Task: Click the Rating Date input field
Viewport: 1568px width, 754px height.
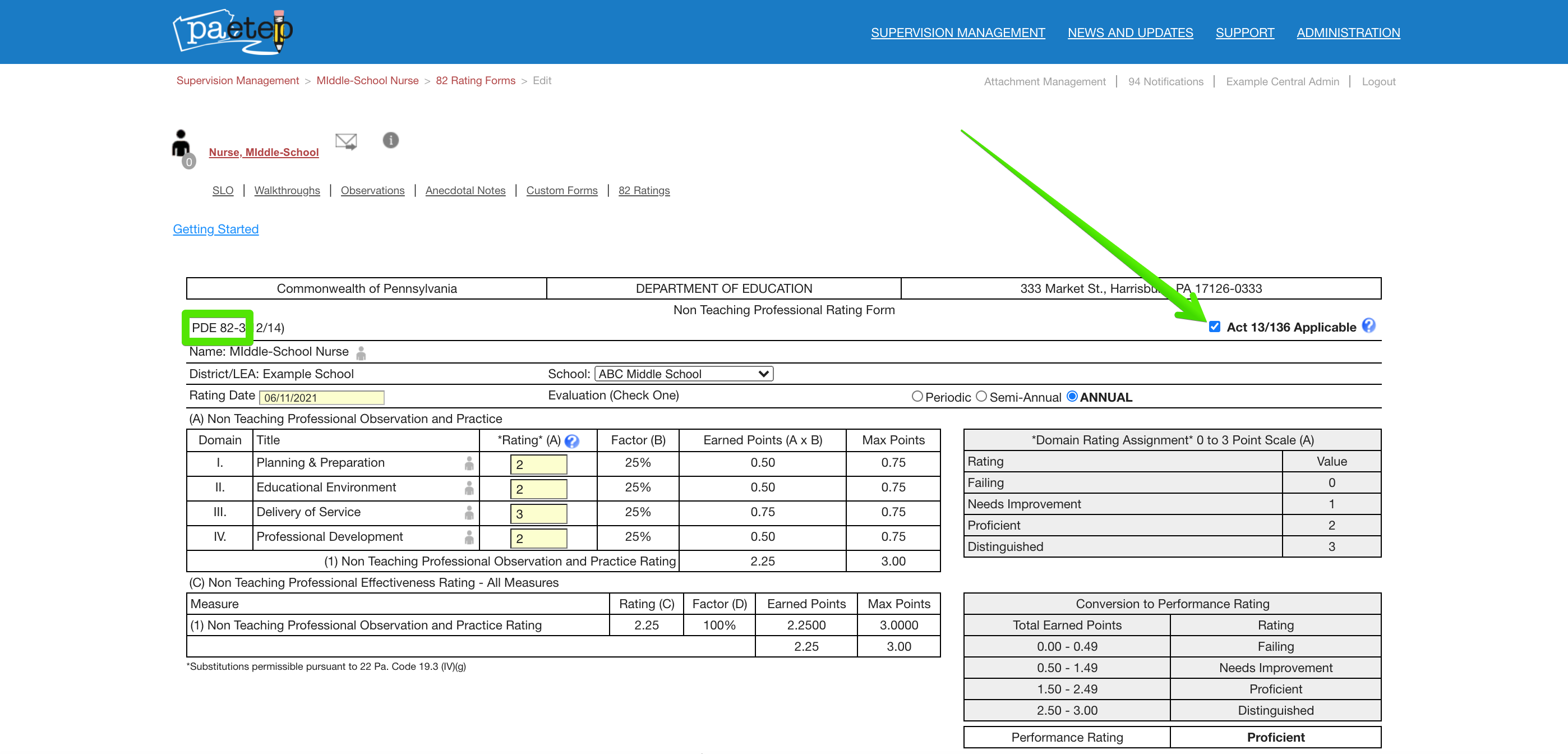Action: point(321,398)
